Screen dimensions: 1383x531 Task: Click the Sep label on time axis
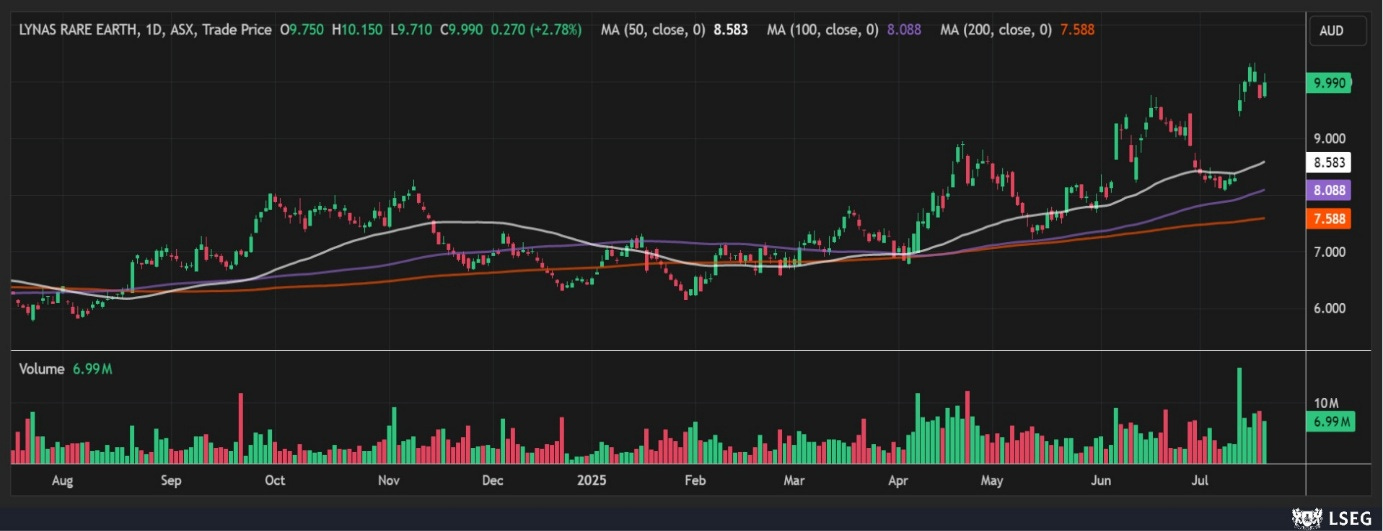[x=170, y=481]
